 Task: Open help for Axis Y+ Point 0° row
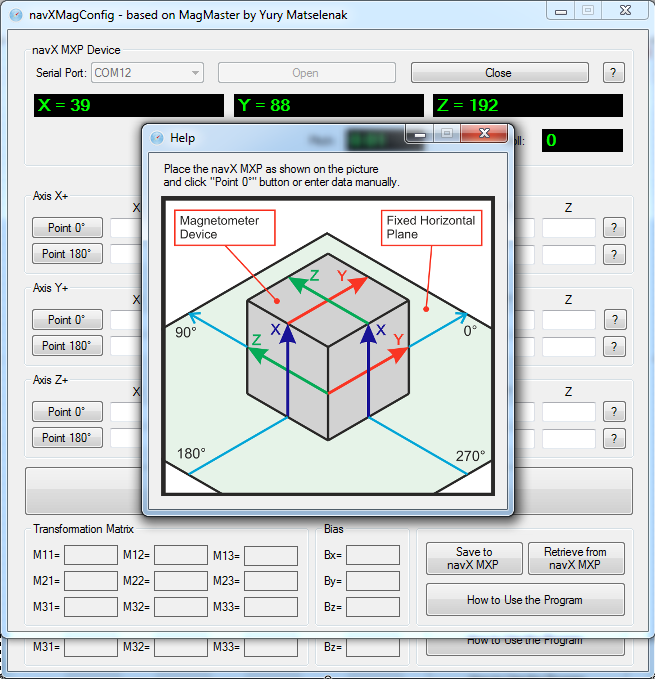point(615,320)
